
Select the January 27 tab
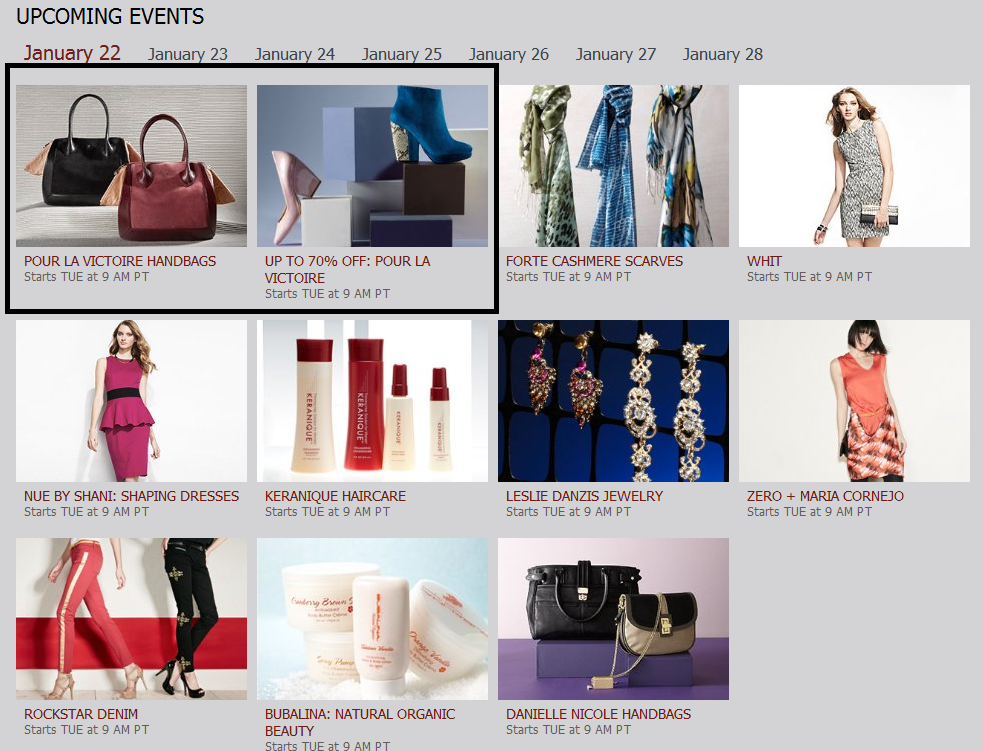(x=616, y=55)
